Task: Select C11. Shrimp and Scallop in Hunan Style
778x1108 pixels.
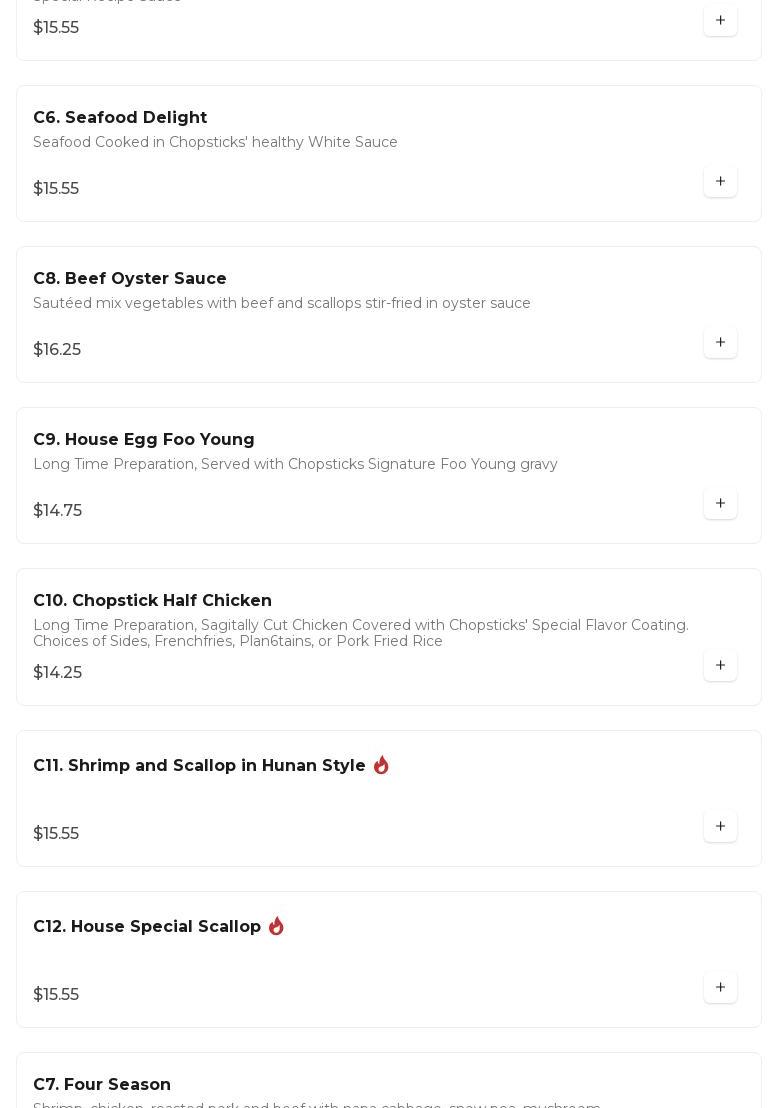Action: (199, 766)
